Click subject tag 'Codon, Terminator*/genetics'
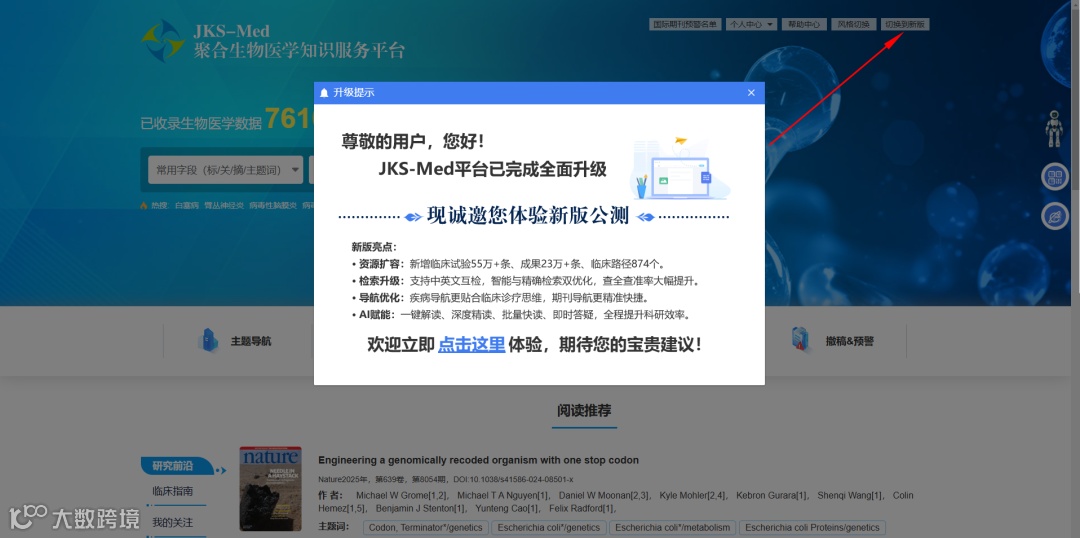The width and height of the screenshot is (1080, 538). tap(426, 528)
